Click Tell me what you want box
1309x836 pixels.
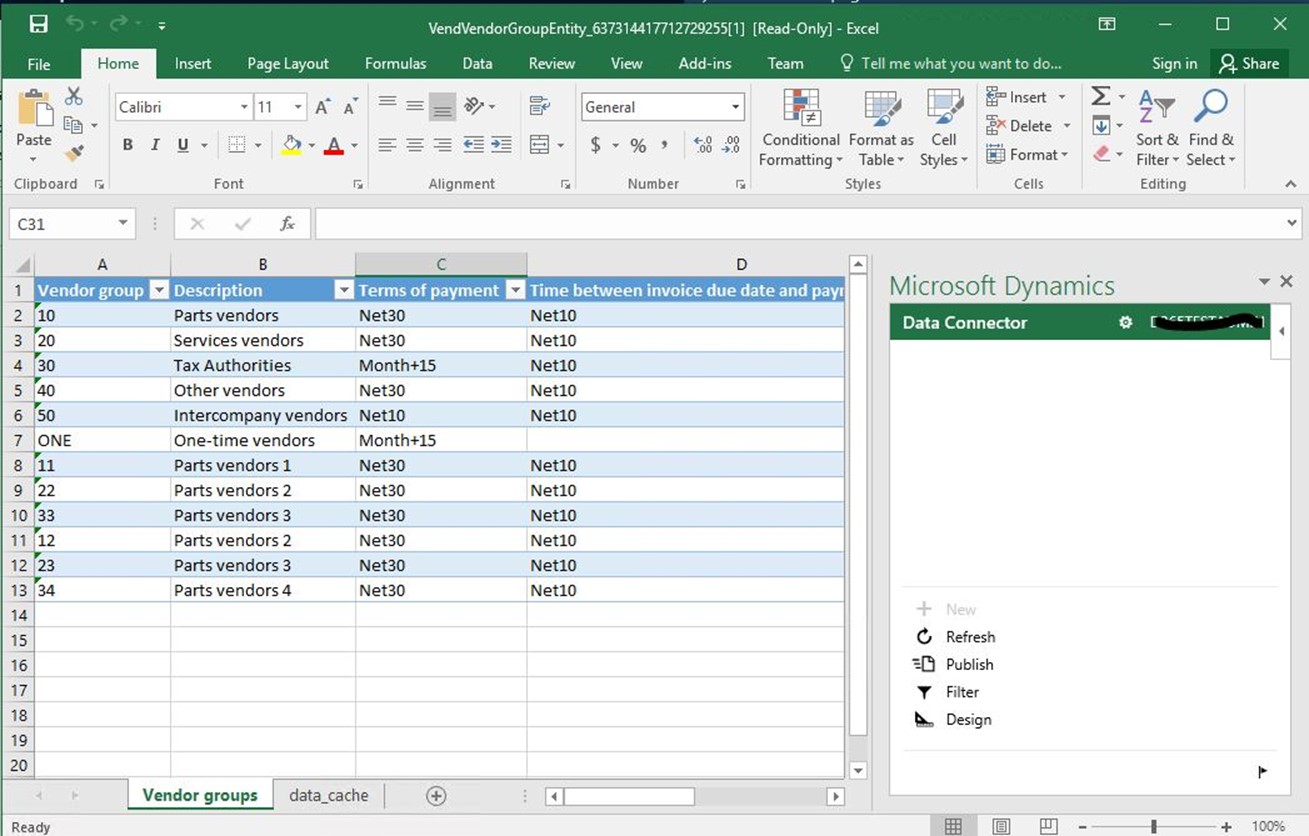point(950,63)
